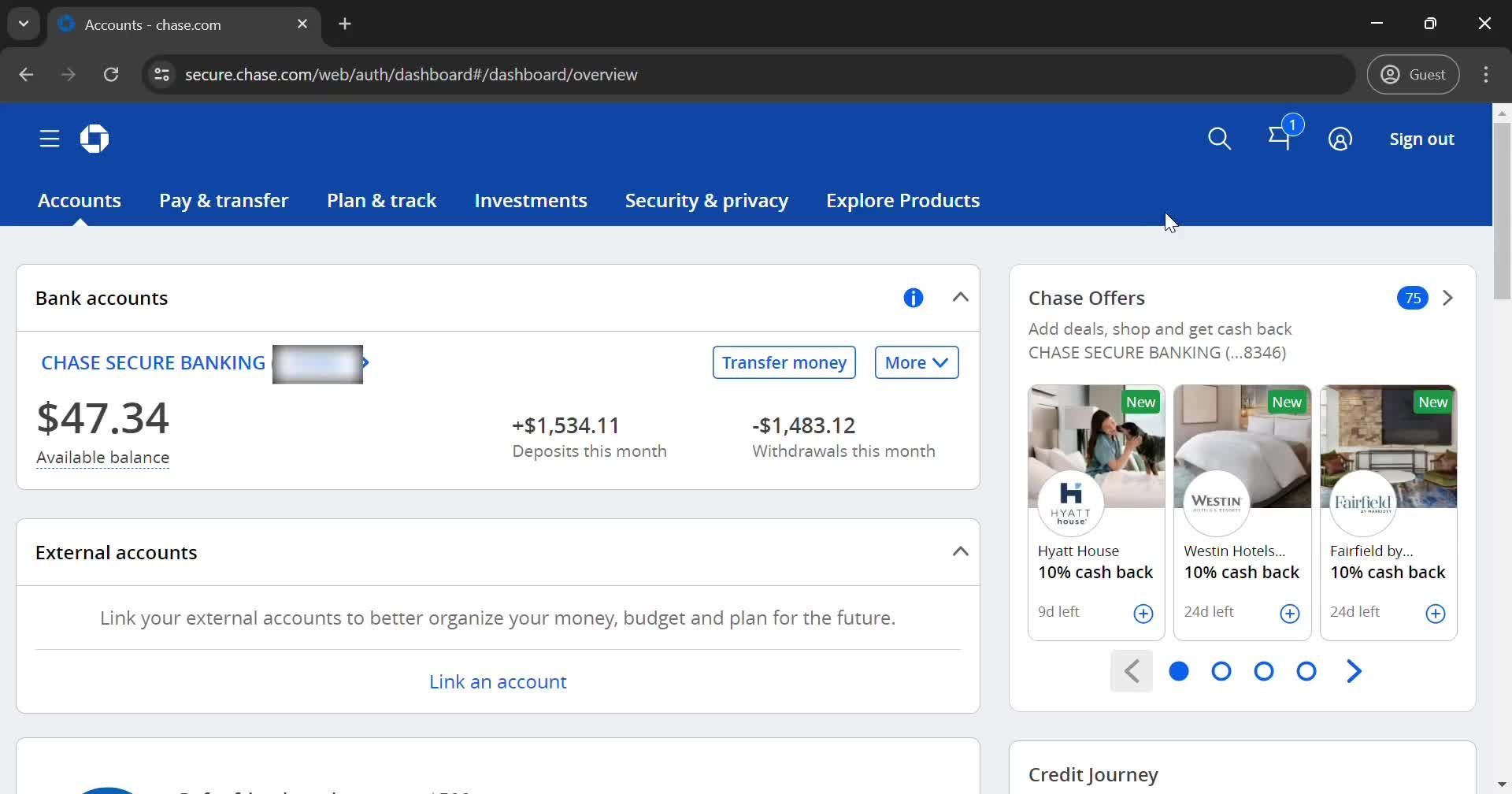Open a new browser tab
The image size is (1512, 794).
pyautogui.click(x=345, y=24)
